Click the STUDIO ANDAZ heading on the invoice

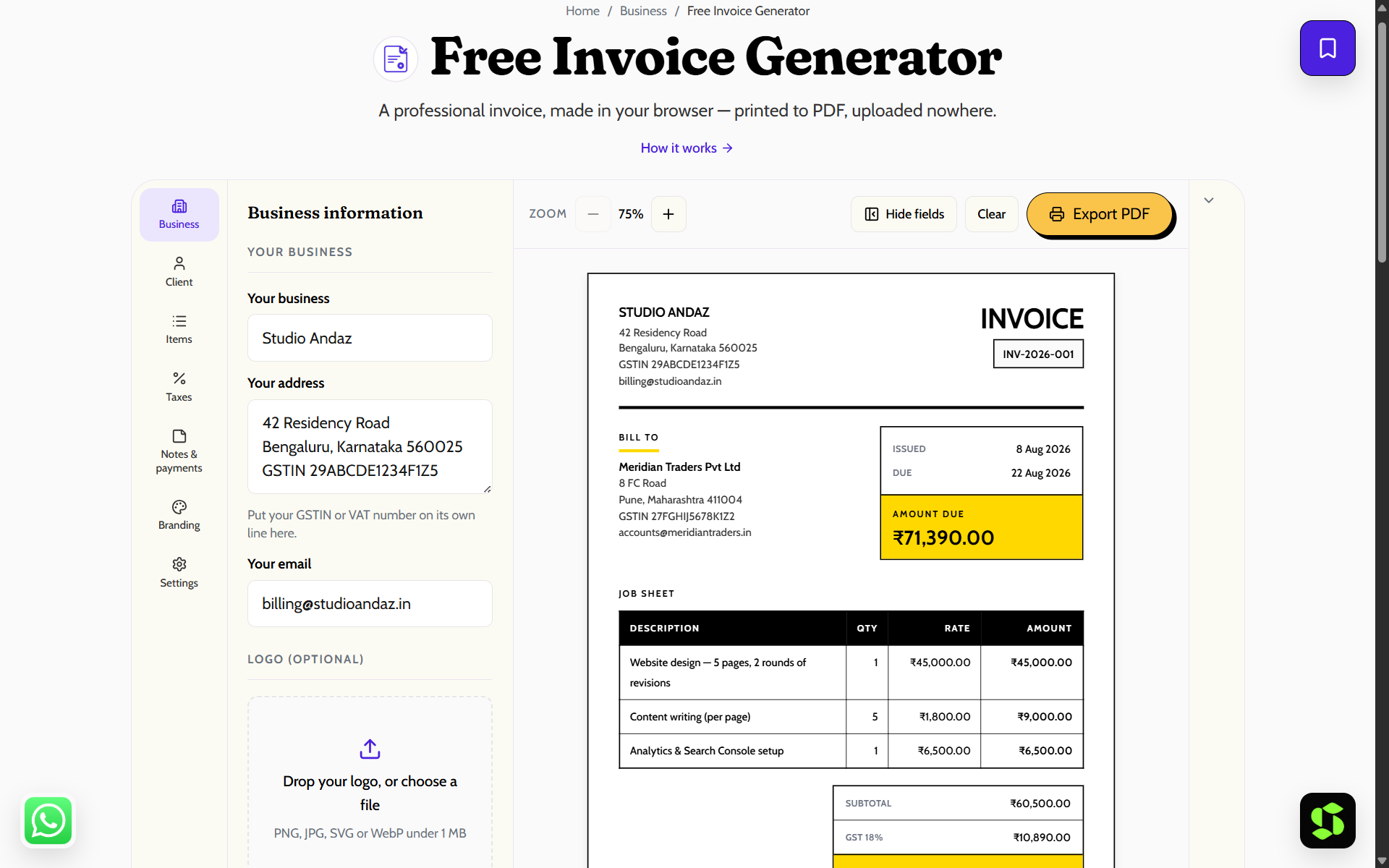point(664,312)
